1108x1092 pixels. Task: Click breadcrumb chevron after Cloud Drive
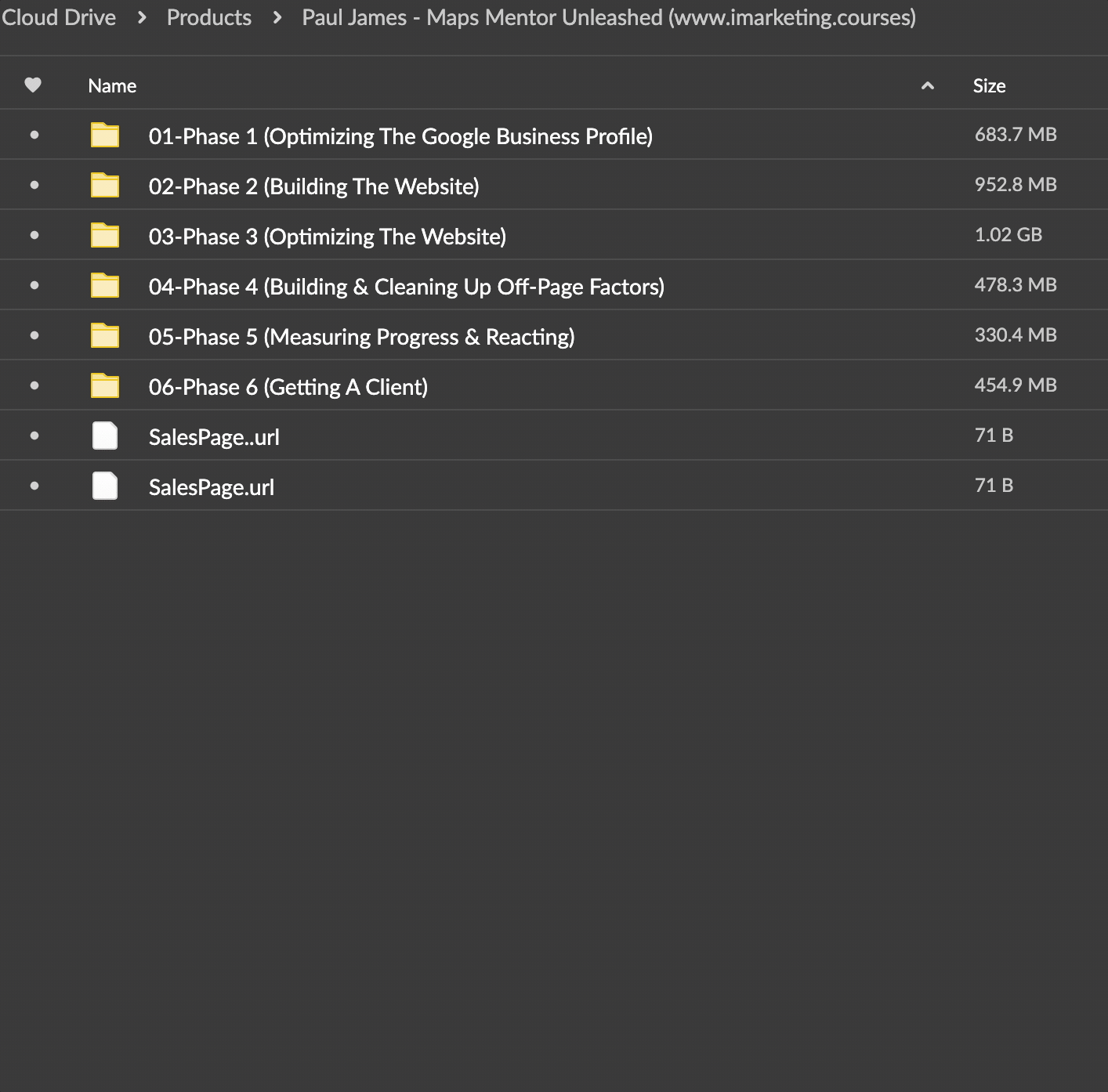142,17
